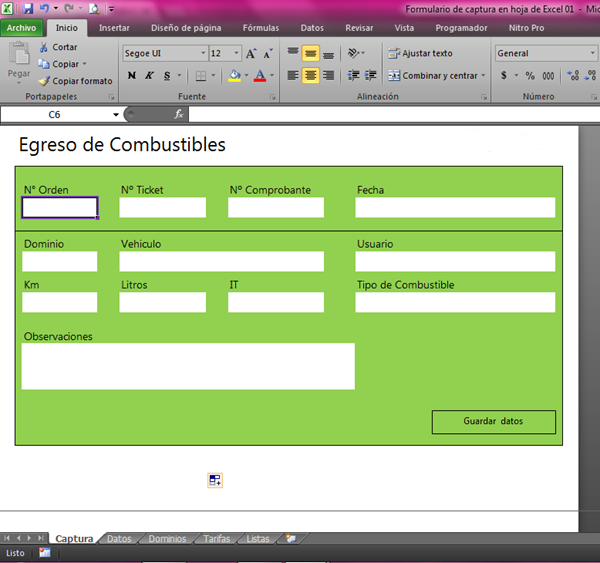Open the Combinar y centrar dropdown arrow

point(483,76)
